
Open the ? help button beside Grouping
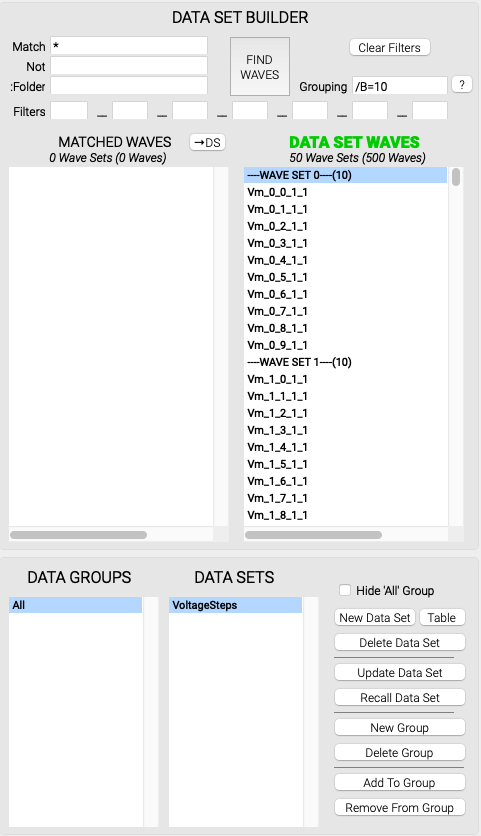click(x=462, y=84)
